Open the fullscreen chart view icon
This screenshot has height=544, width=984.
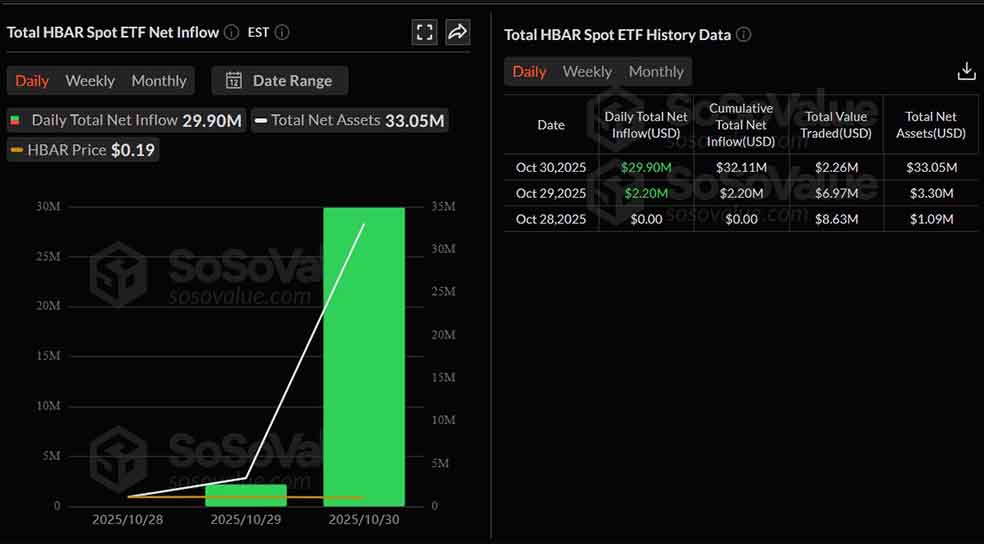coord(425,32)
